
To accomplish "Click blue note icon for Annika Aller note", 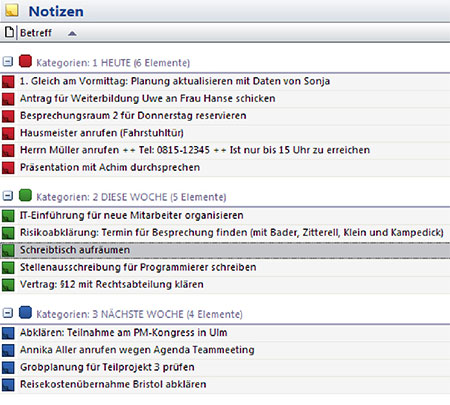I will point(8,350).
